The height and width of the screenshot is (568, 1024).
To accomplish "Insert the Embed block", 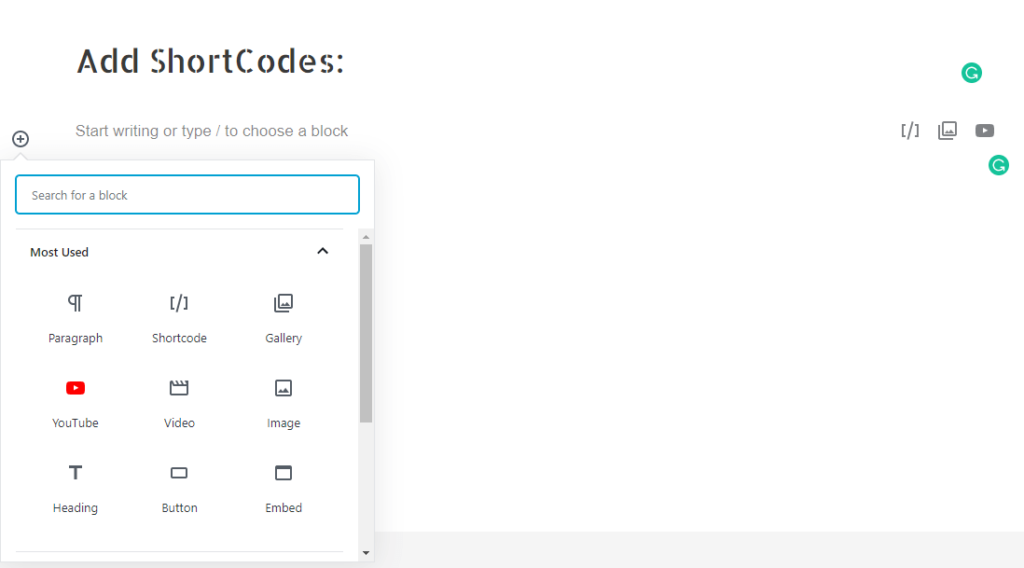I will pos(283,489).
